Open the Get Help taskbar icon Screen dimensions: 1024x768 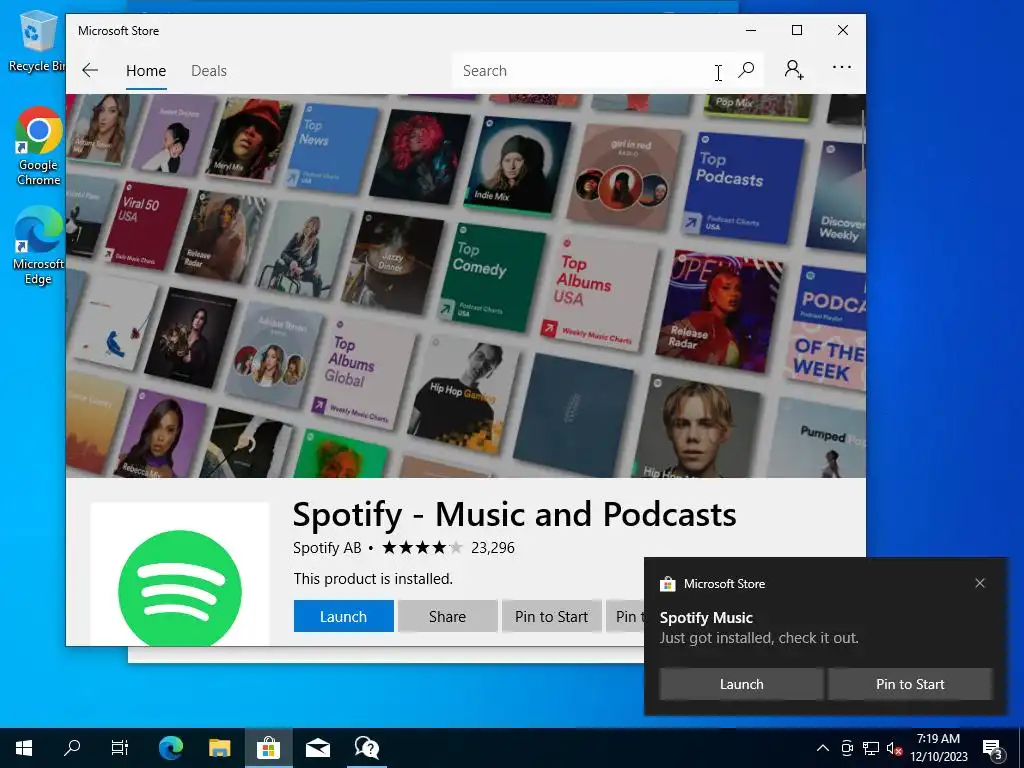(366, 748)
